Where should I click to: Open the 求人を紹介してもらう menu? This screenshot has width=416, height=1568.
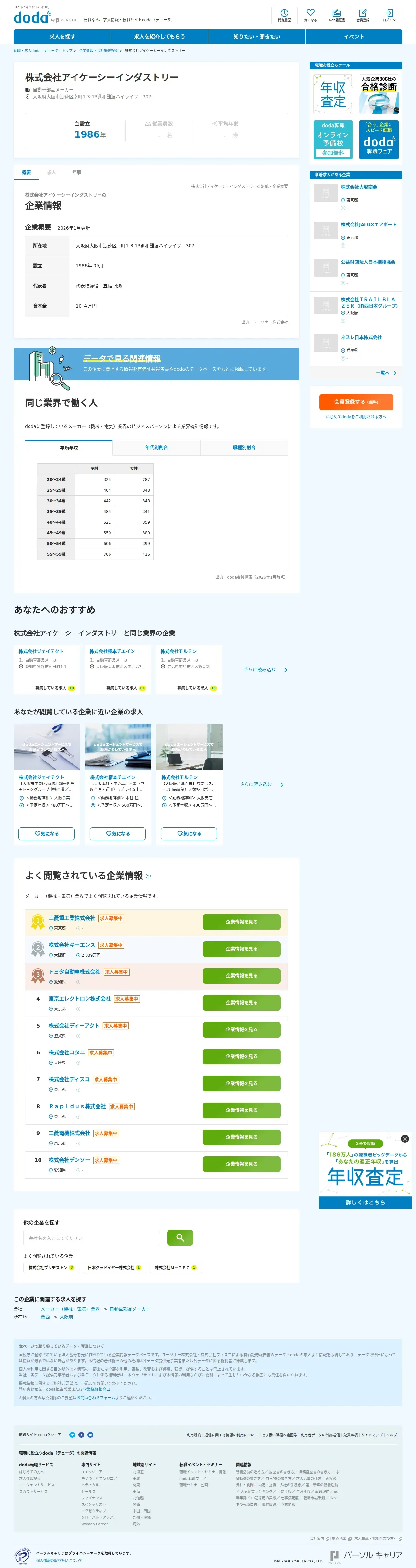tap(159, 37)
